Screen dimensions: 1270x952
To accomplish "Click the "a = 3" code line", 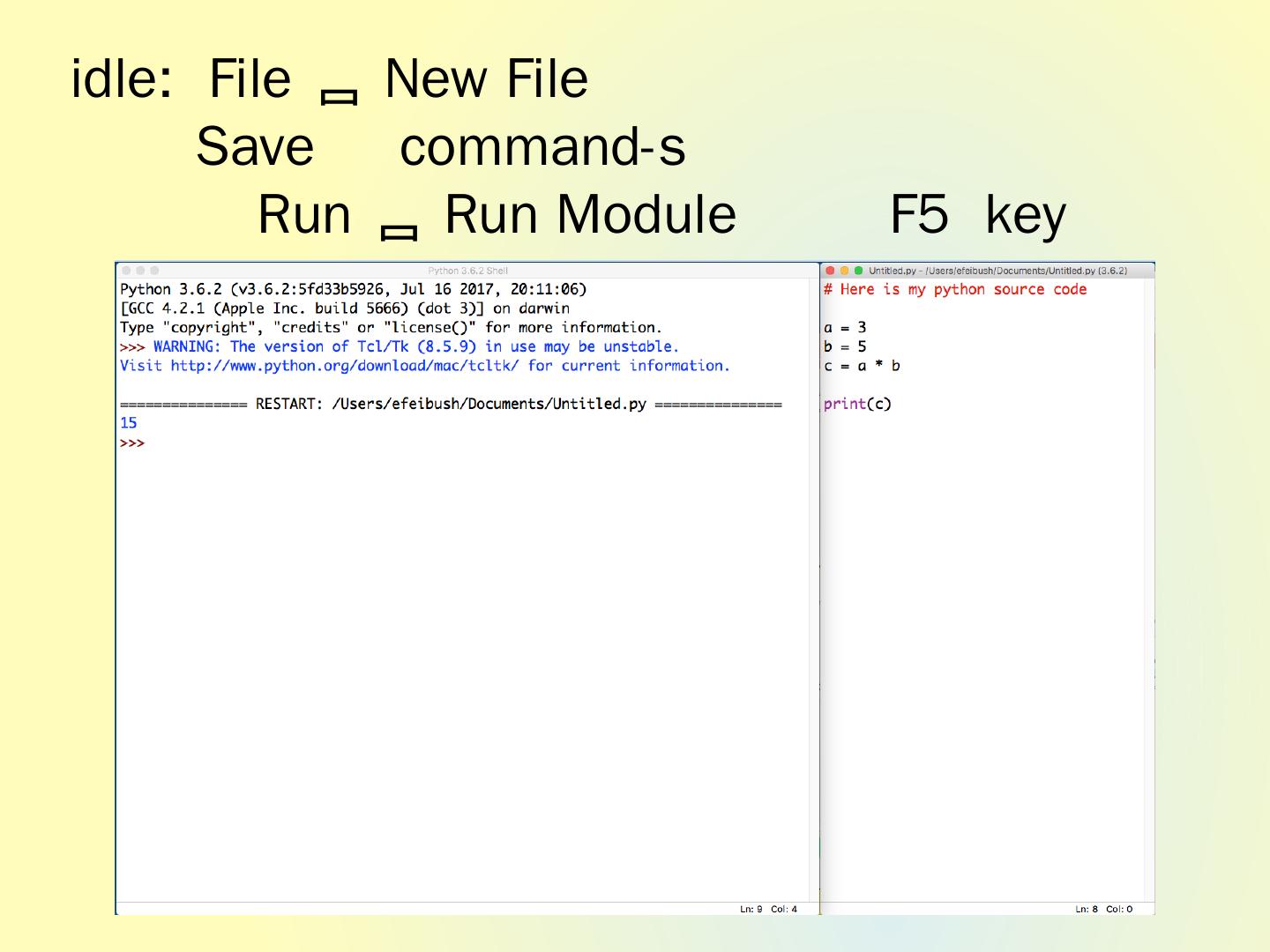I will (845, 328).
